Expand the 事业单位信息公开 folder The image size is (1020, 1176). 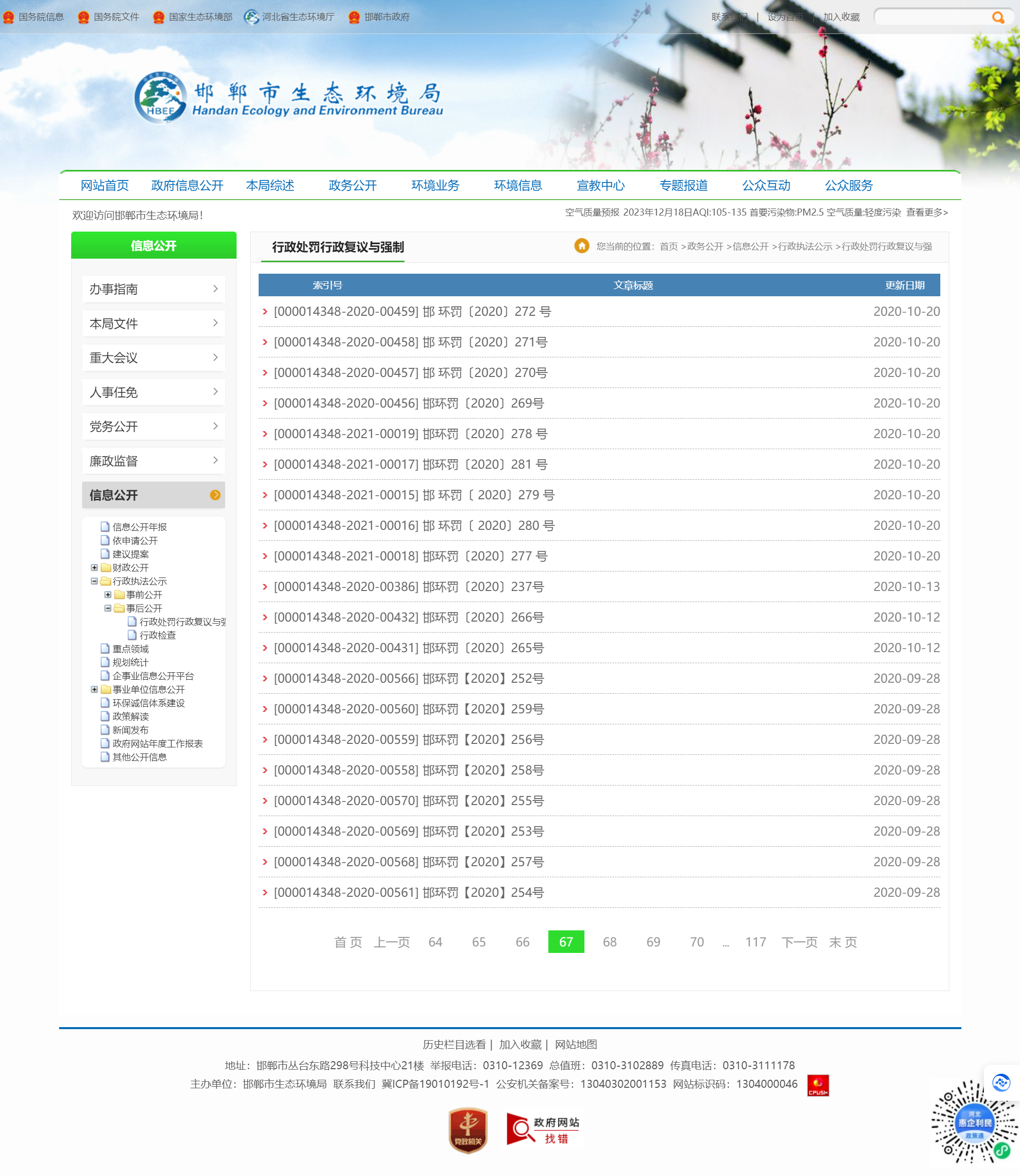(x=95, y=689)
